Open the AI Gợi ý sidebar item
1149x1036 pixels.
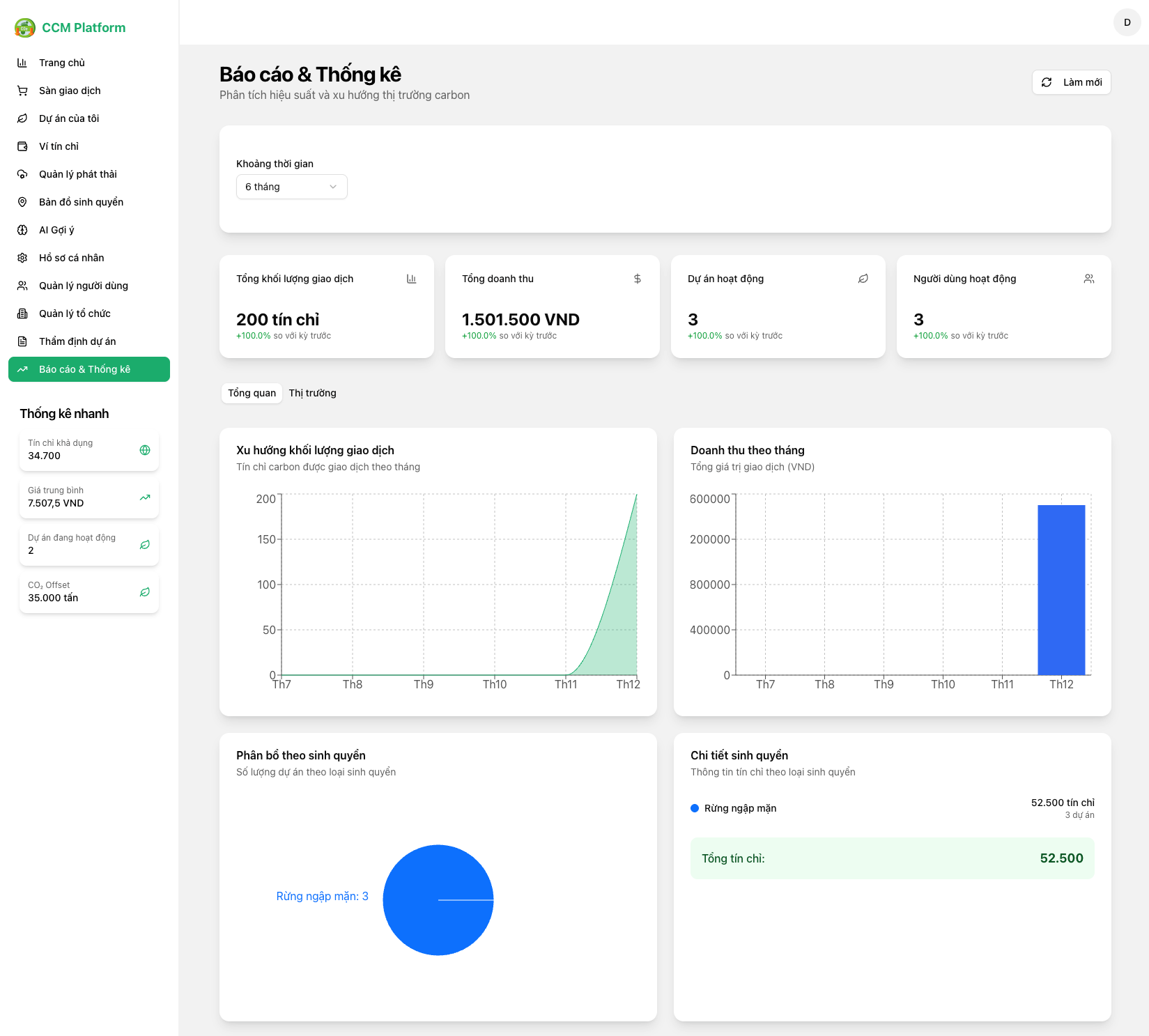(x=56, y=230)
